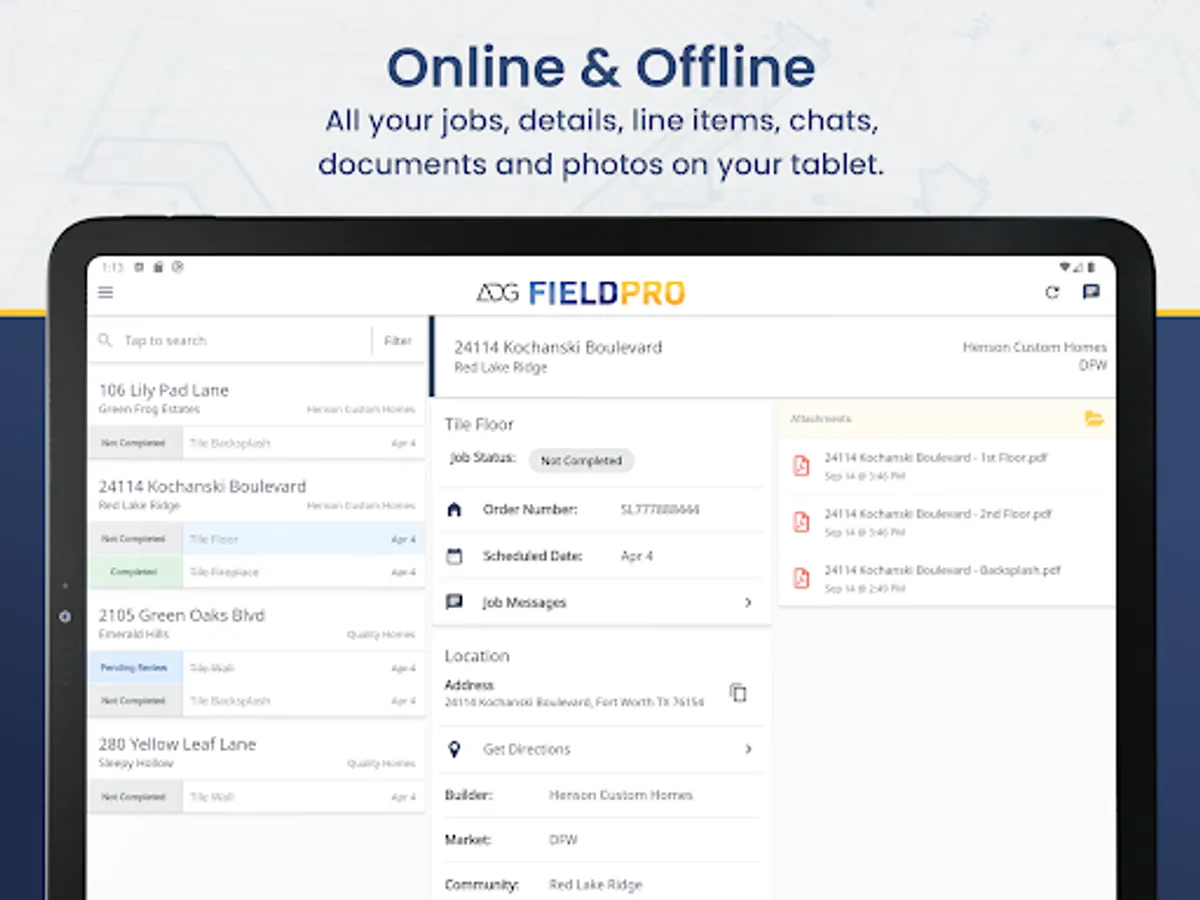1200x900 pixels.
Task: Click the Get Directions map pin icon
Action: (x=454, y=749)
